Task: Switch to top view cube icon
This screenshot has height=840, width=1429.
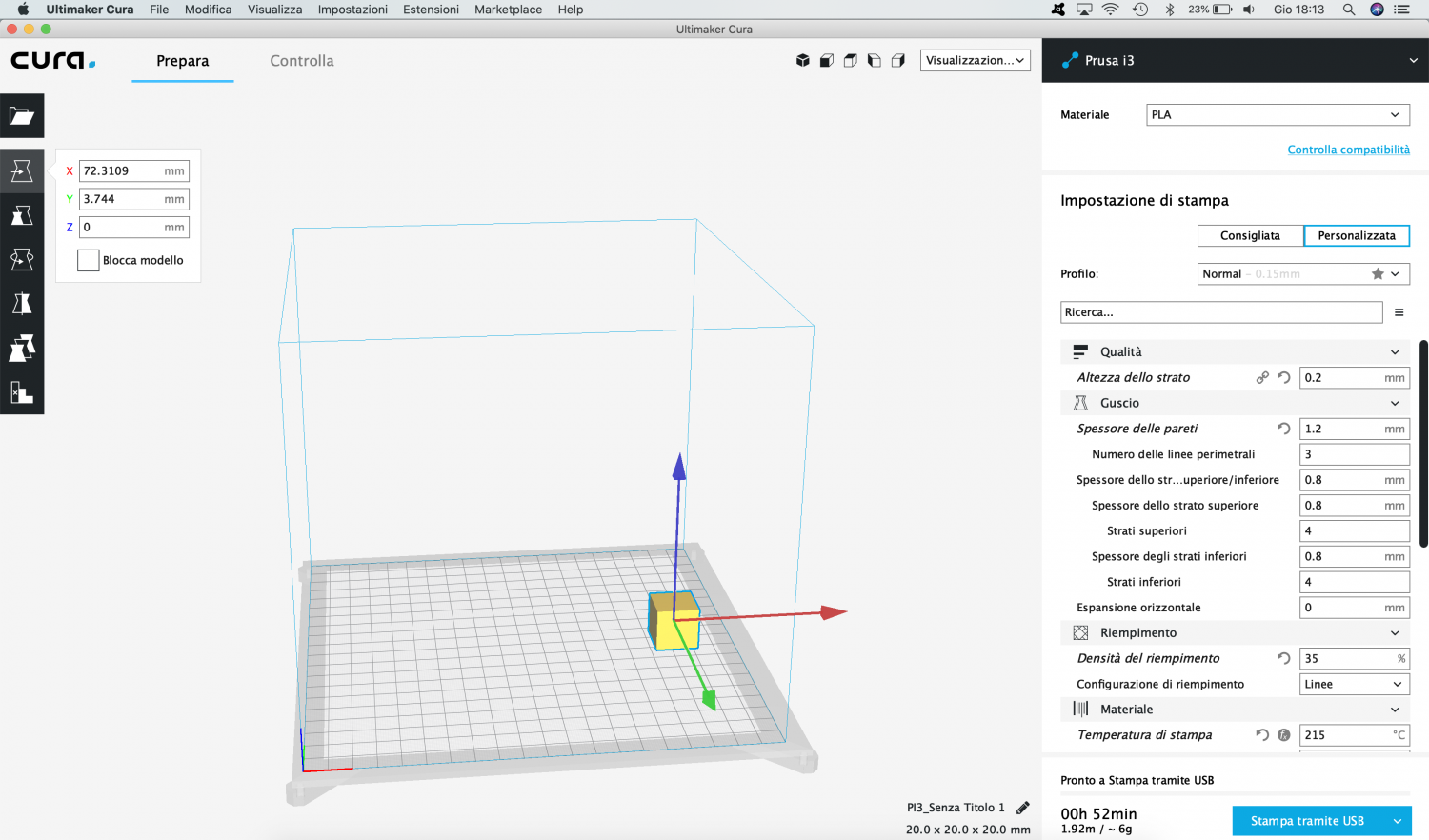Action: coord(851,61)
